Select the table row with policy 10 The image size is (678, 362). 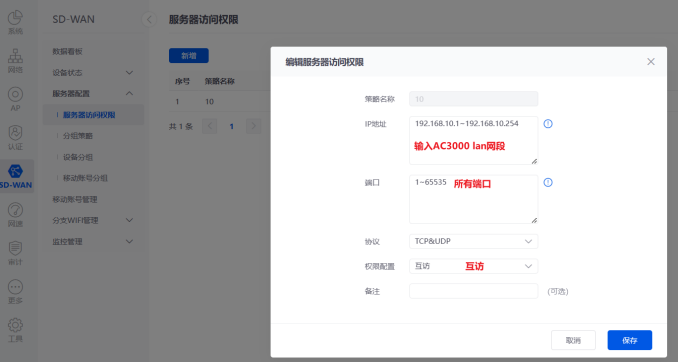click(220, 102)
